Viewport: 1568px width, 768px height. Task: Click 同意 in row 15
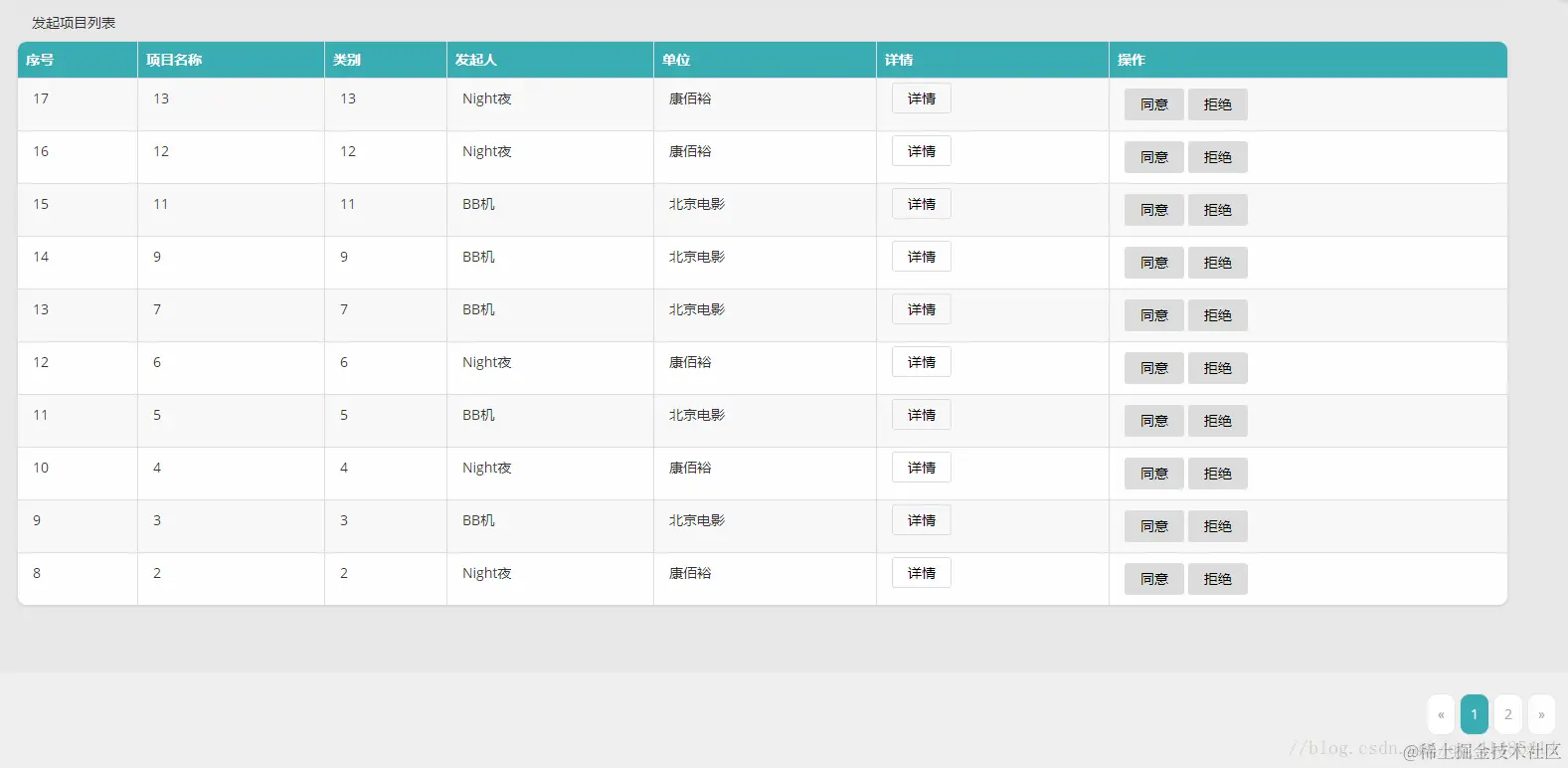coord(1153,210)
